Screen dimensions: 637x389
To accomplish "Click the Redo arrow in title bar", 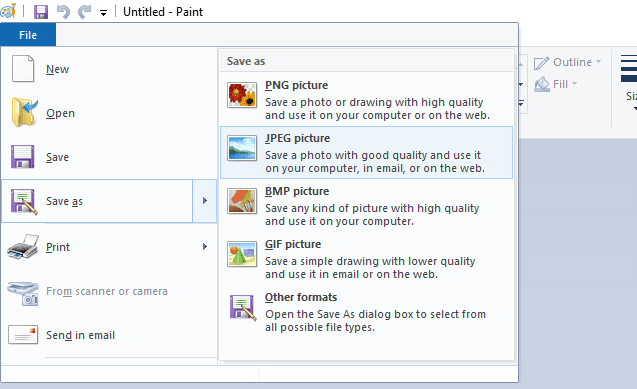I will click(84, 12).
